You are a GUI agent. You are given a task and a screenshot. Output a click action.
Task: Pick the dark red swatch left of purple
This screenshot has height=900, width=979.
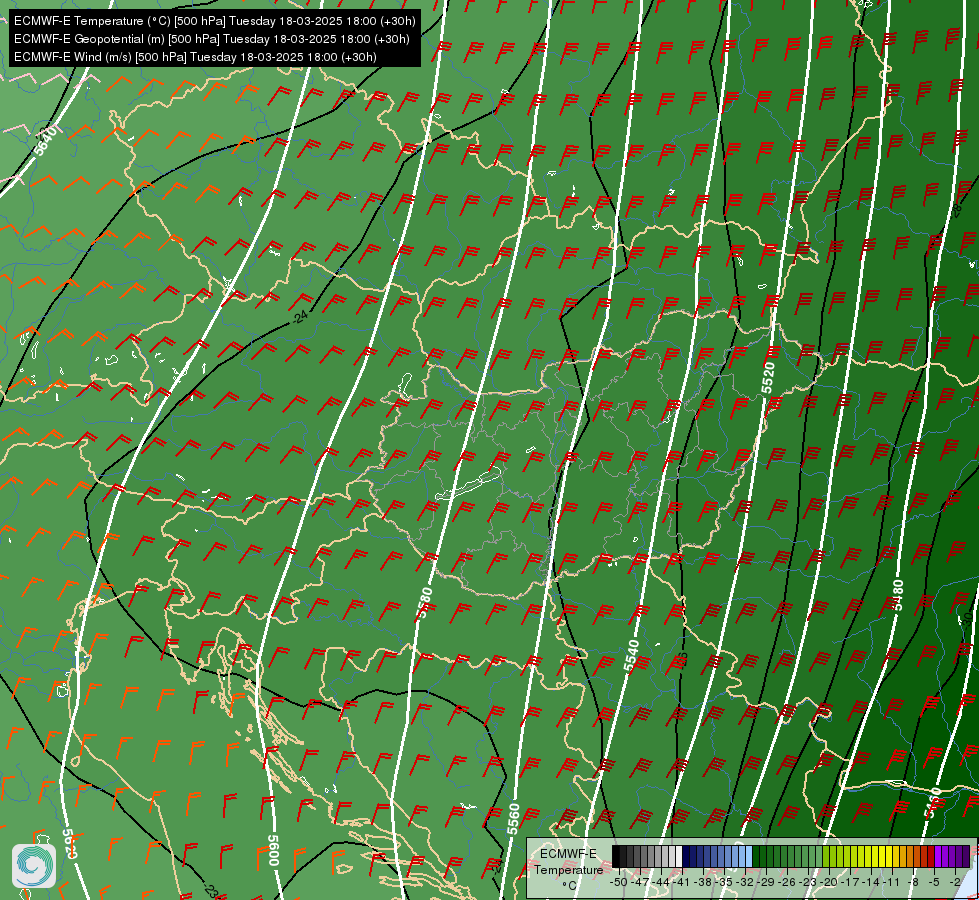931,856
